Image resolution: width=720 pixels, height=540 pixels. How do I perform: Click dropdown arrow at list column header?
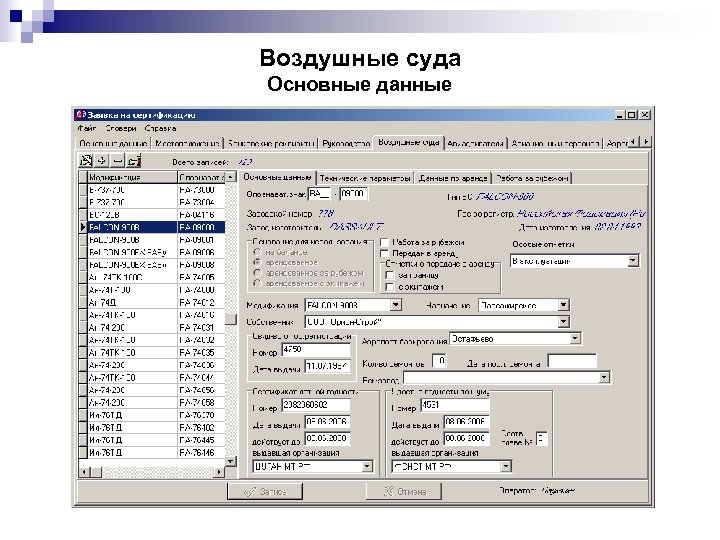click(231, 177)
